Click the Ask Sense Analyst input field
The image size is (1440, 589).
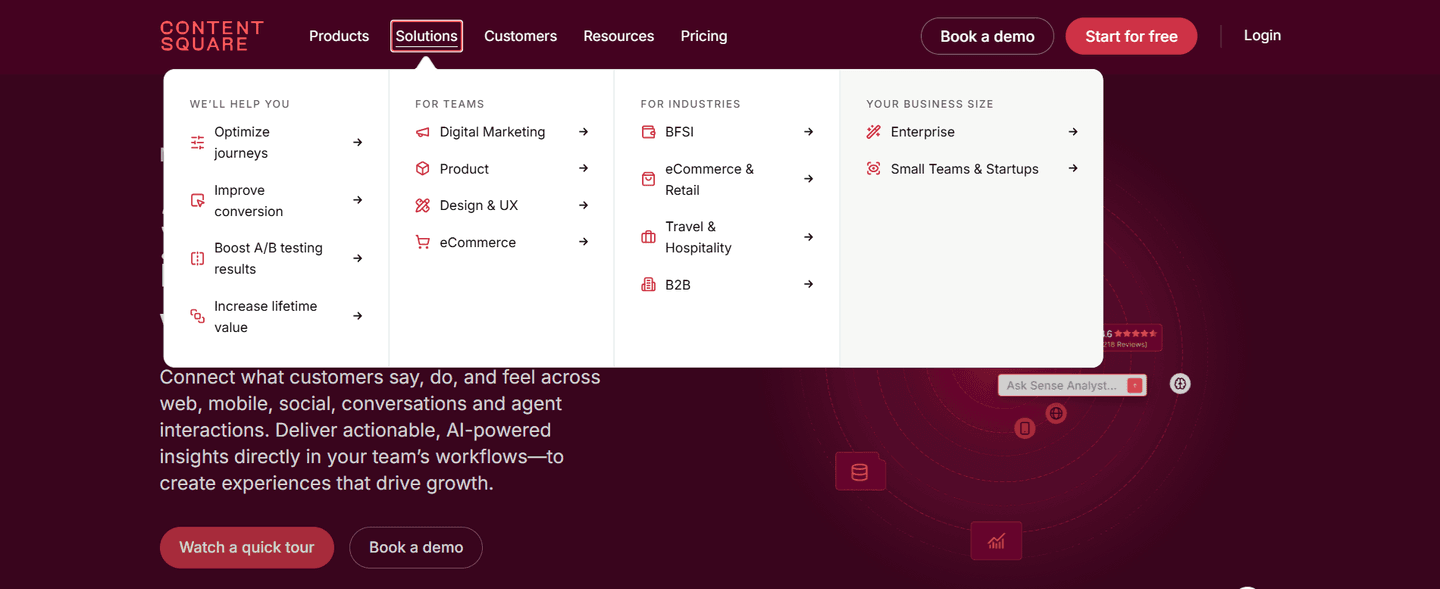[1072, 385]
